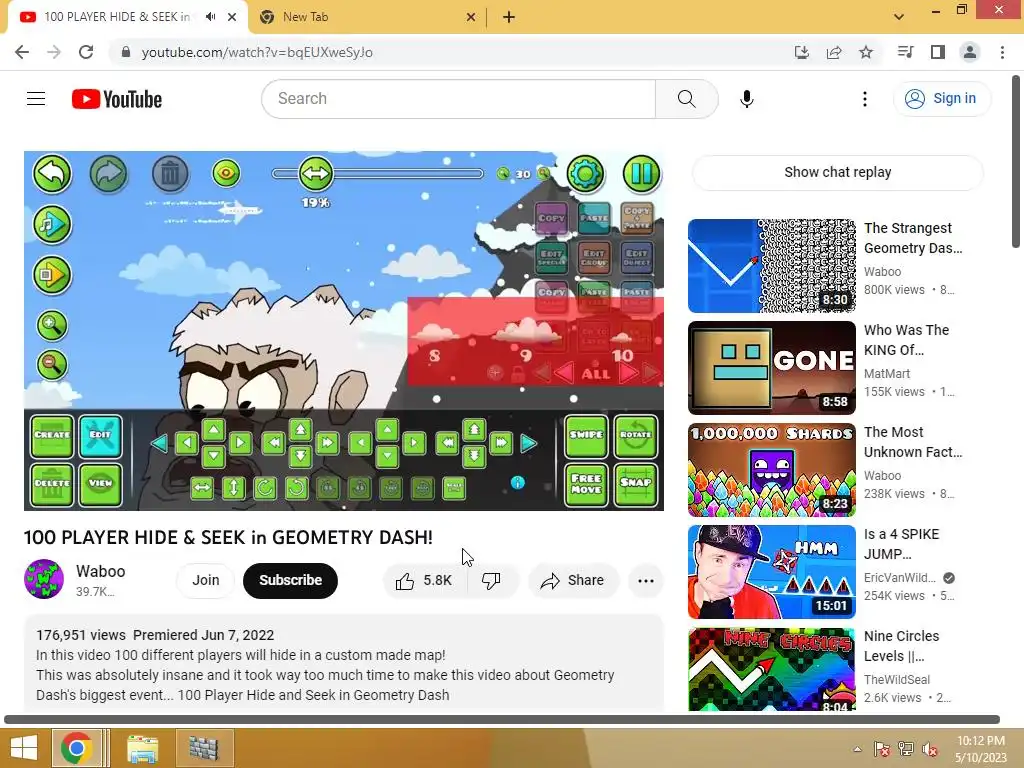Click the editor redo arrow in video

click(x=108, y=174)
